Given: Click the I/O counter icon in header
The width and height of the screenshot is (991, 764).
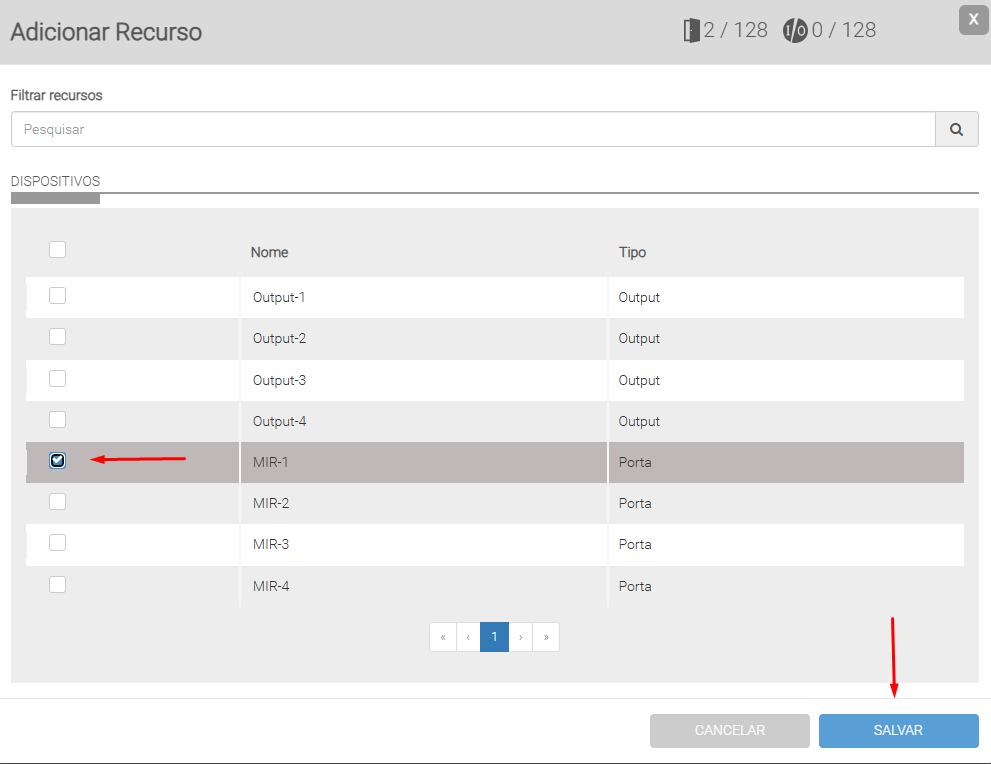Looking at the screenshot, I should tap(795, 31).
